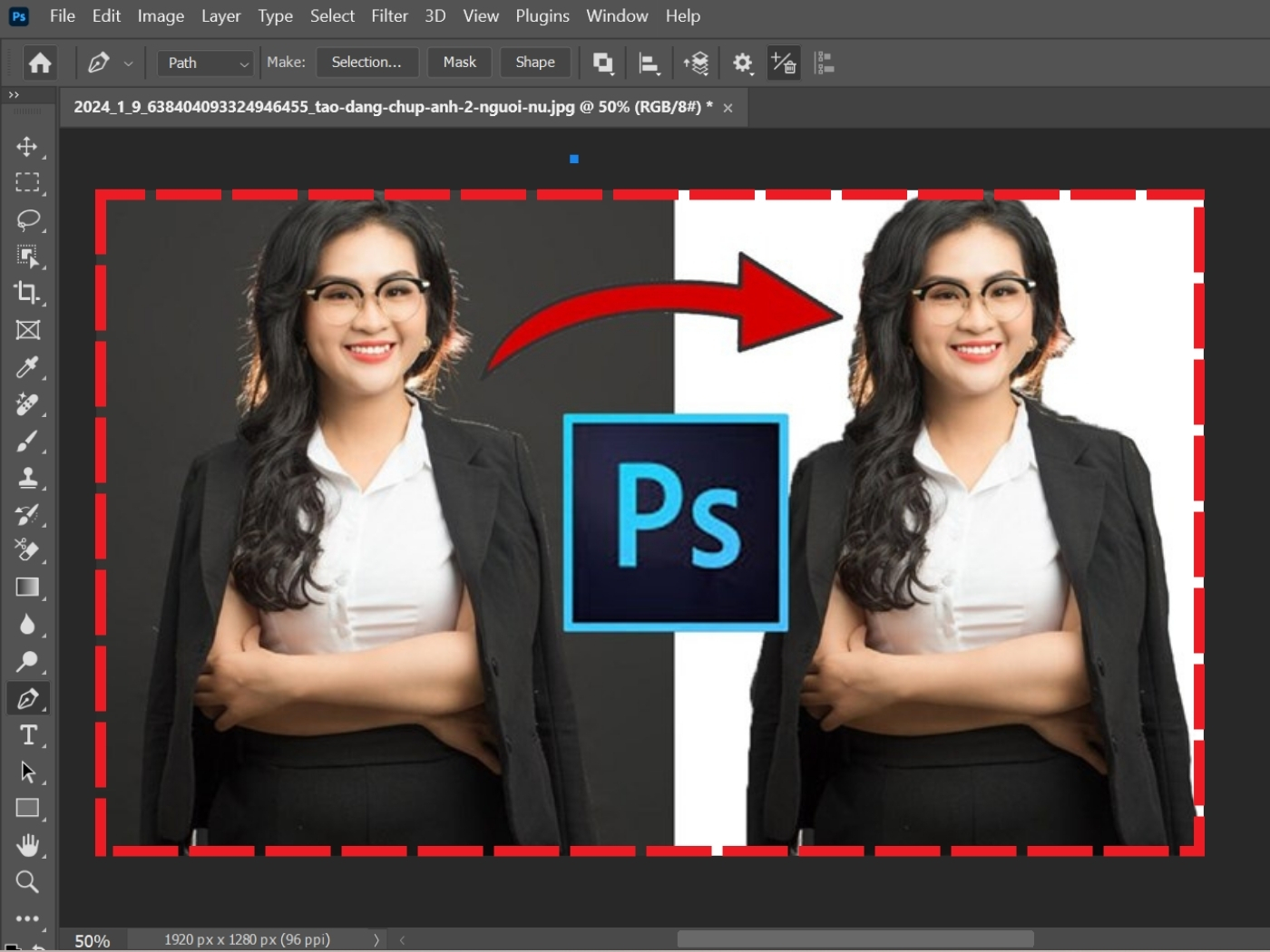Click the Photoshop logo in the menu bar
Image resolution: width=1270 pixels, height=952 pixels.
tap(19, 16)
